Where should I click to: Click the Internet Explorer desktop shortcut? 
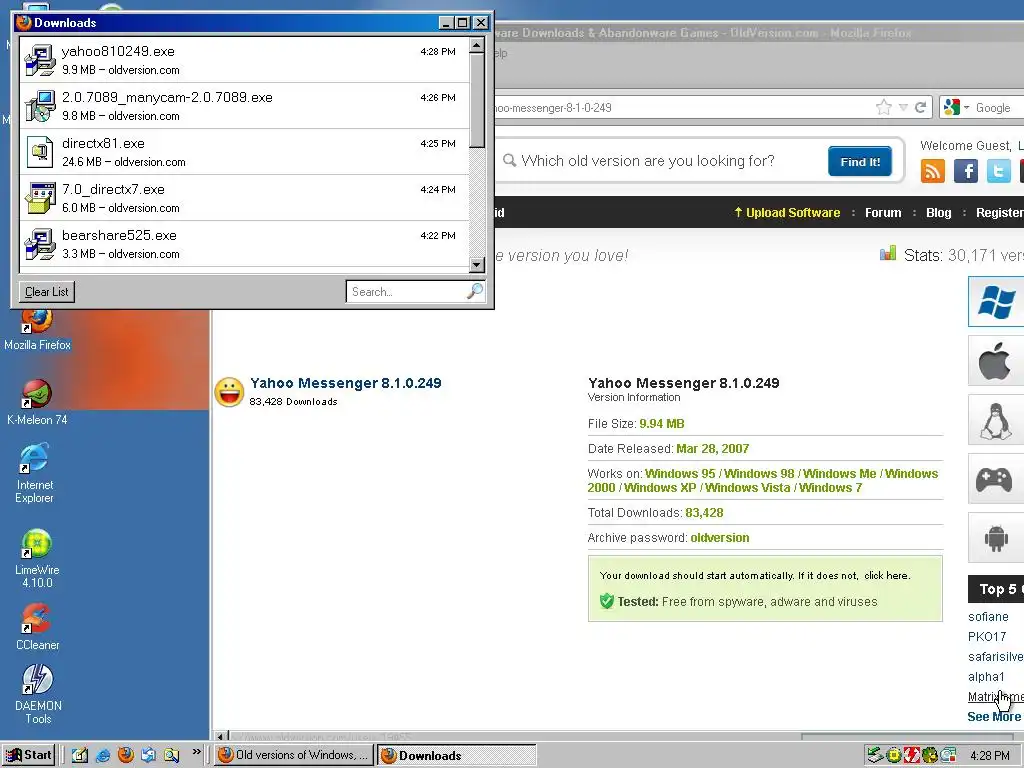pos(35,473)
